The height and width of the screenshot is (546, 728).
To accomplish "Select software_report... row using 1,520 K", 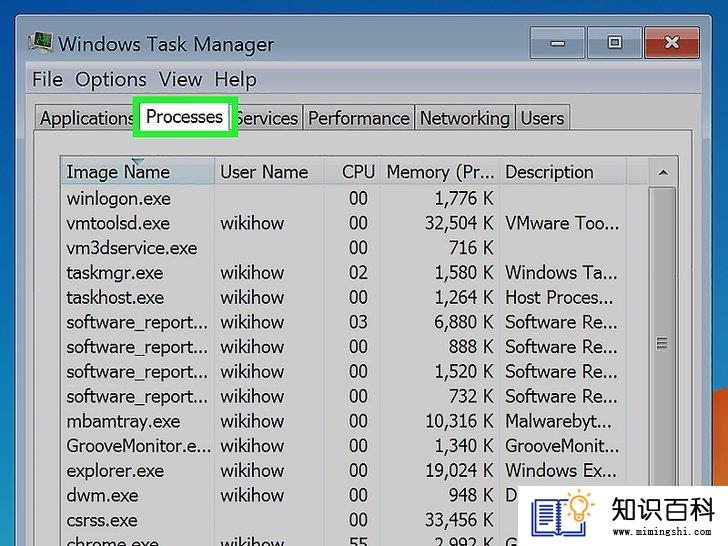I will click(355, 372).
